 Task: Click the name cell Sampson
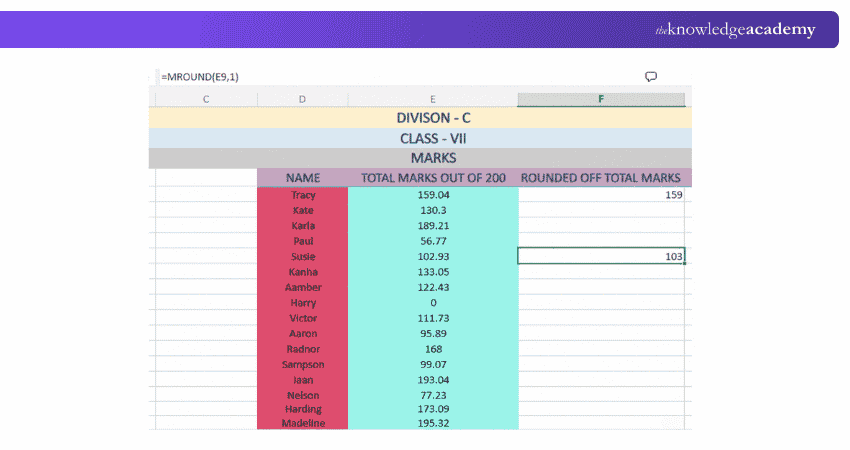(302, 364)
